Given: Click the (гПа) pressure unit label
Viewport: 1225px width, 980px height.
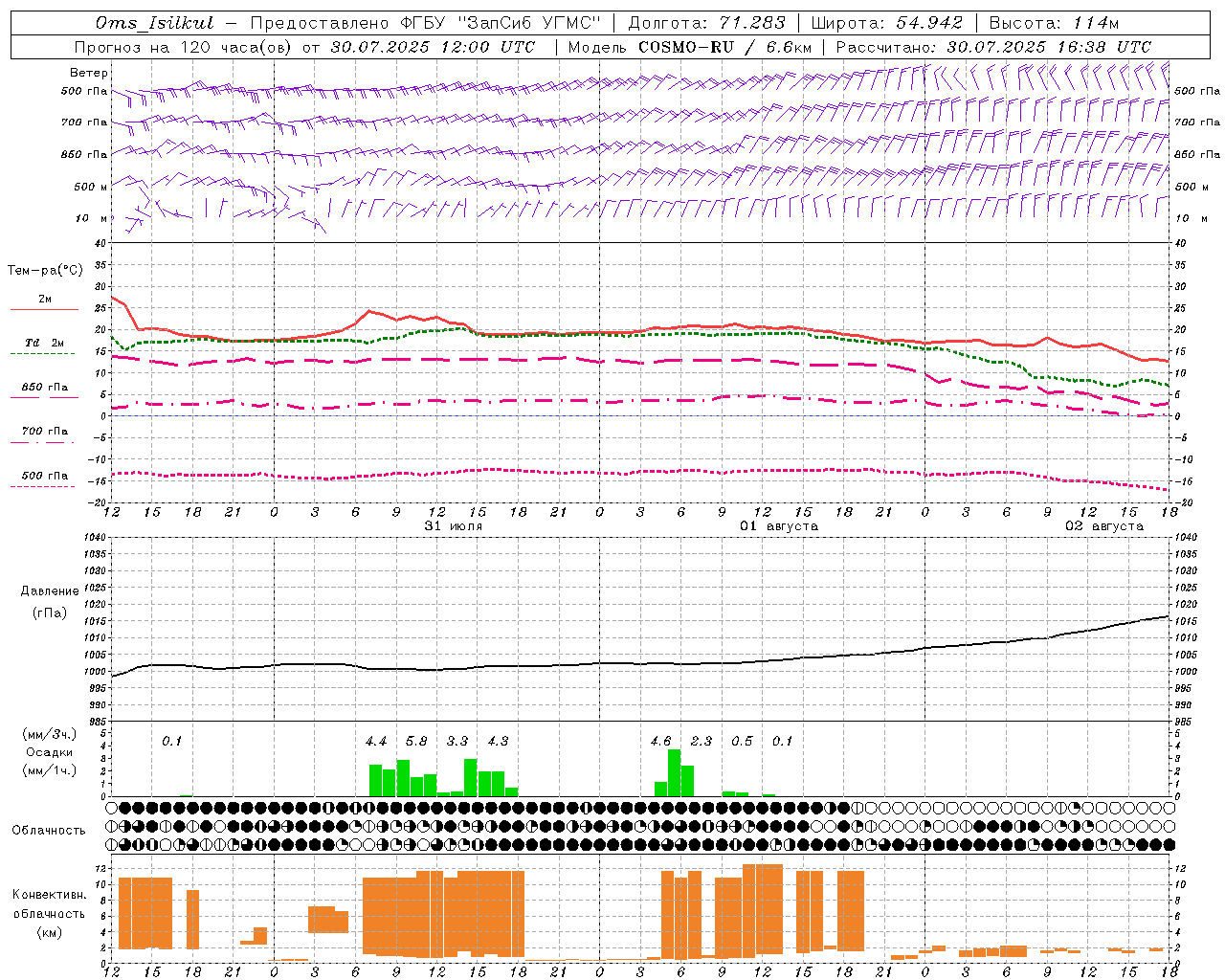Looking at the screenshot, I should [x=50, y=613].
